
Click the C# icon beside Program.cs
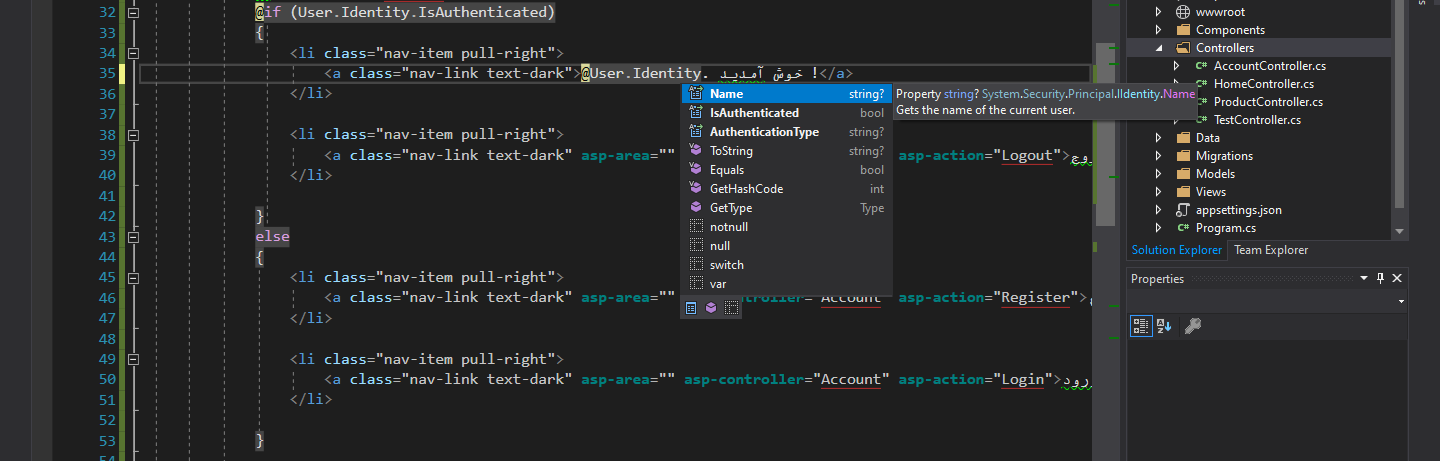(1183, 228)
